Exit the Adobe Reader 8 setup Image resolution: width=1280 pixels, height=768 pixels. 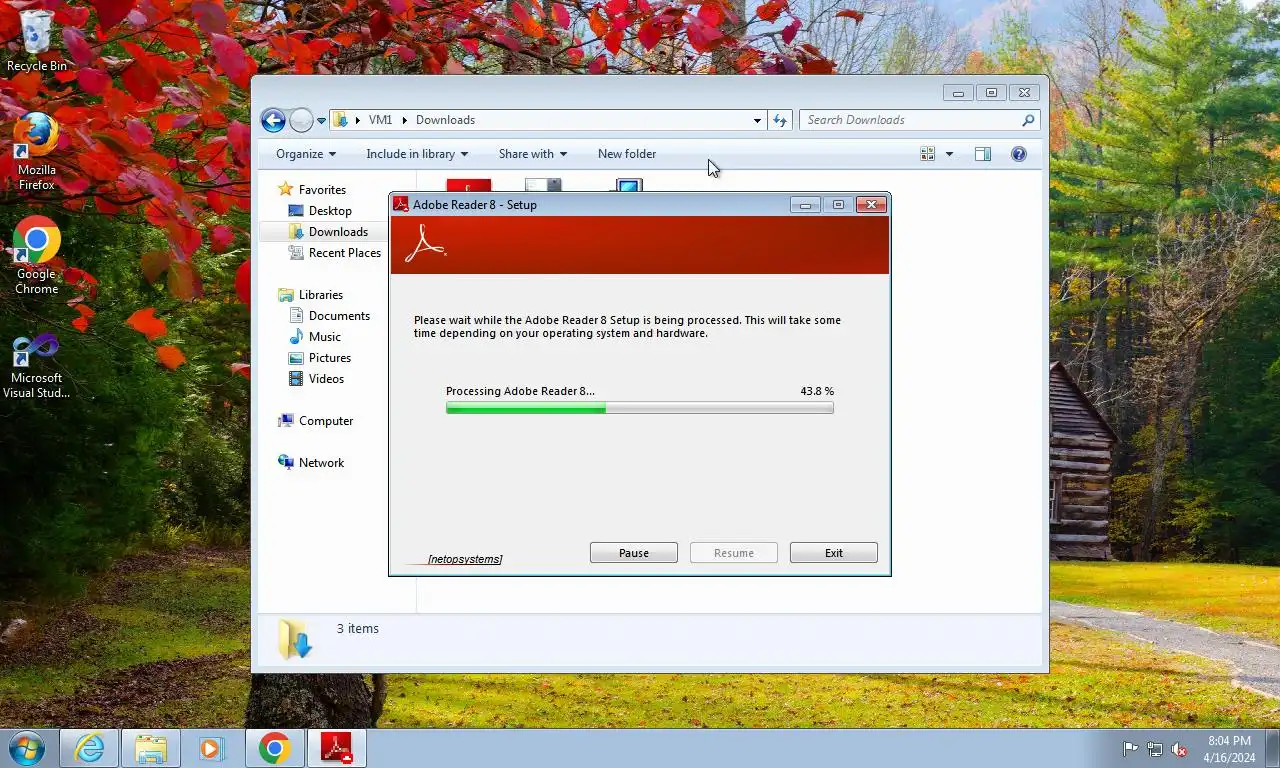pos(834,553)
